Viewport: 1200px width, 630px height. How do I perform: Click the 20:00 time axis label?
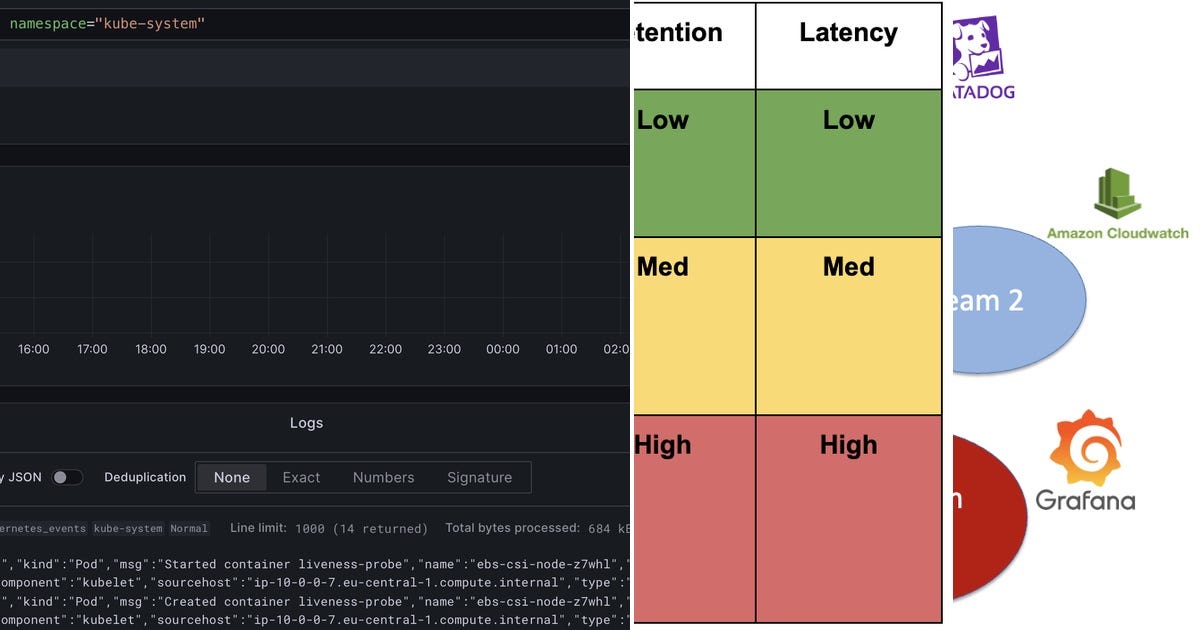click(267, 349)
